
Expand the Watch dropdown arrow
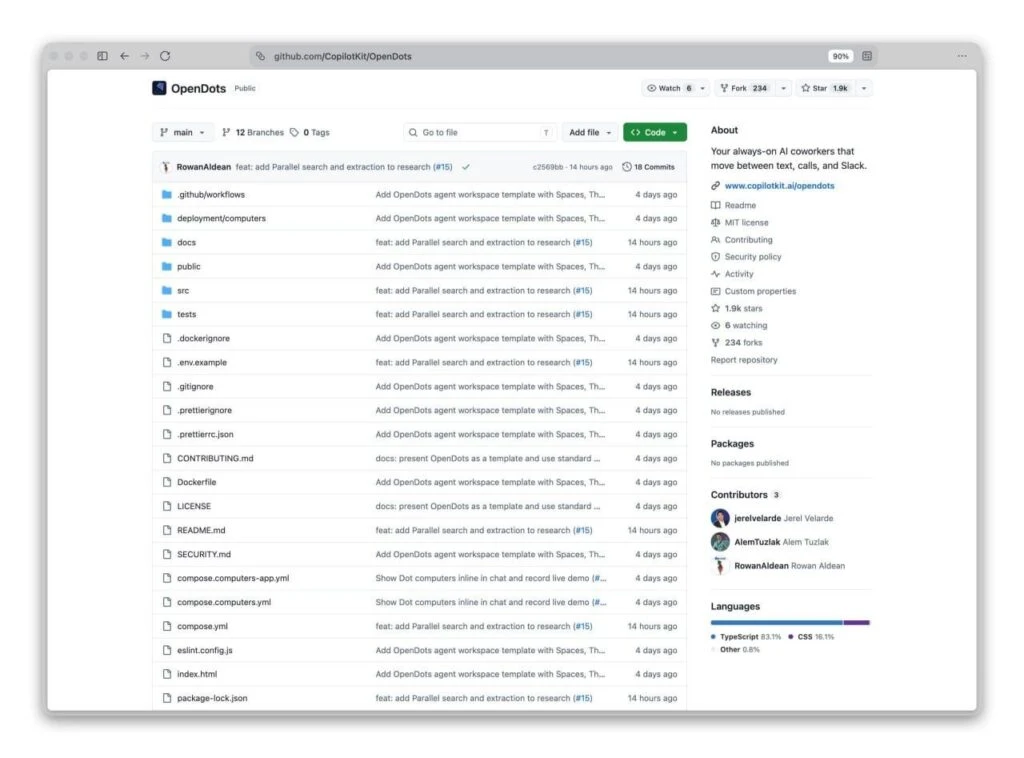click(703, 88)
